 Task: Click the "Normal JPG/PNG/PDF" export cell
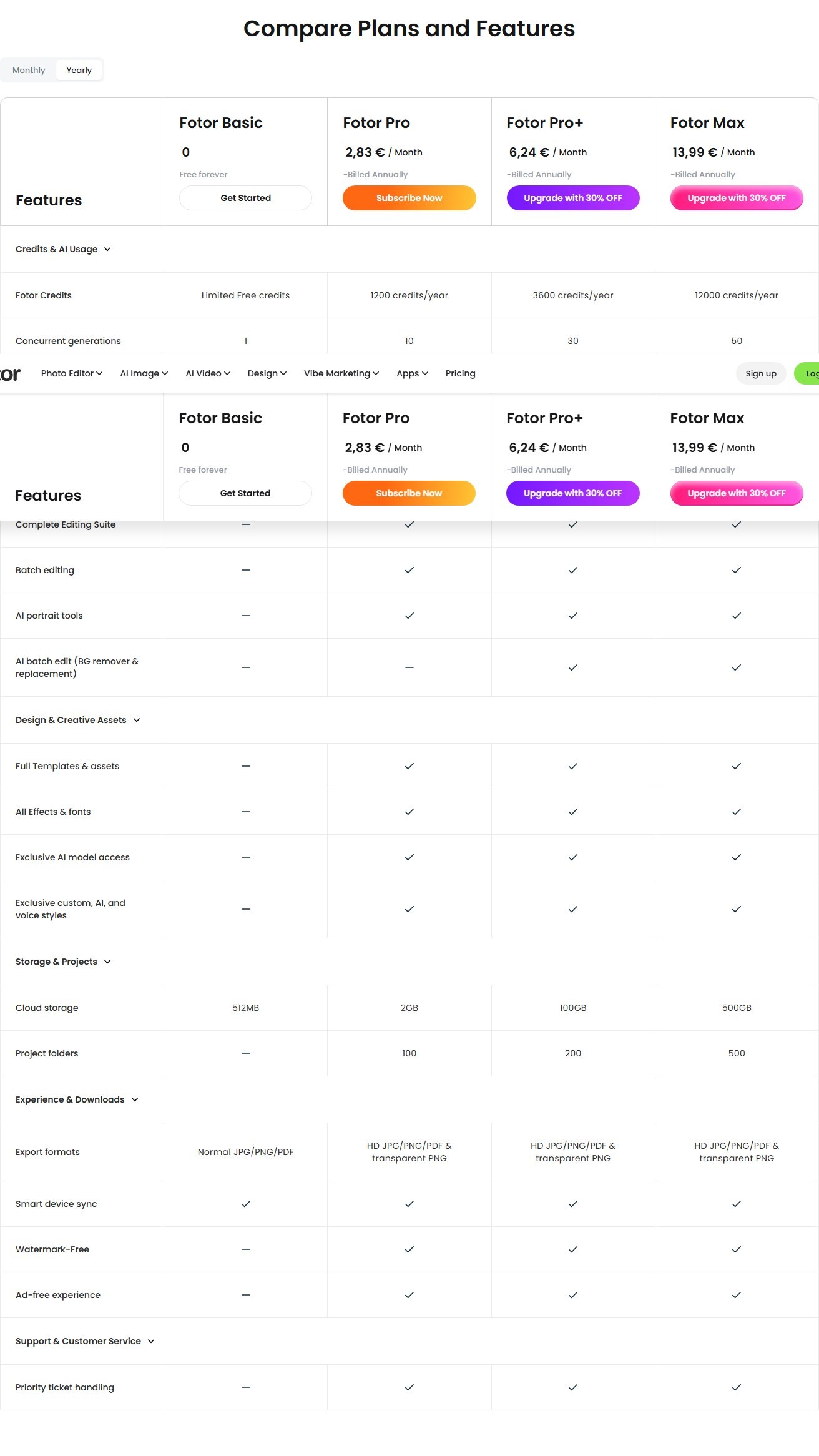(x=245, y=1152)
